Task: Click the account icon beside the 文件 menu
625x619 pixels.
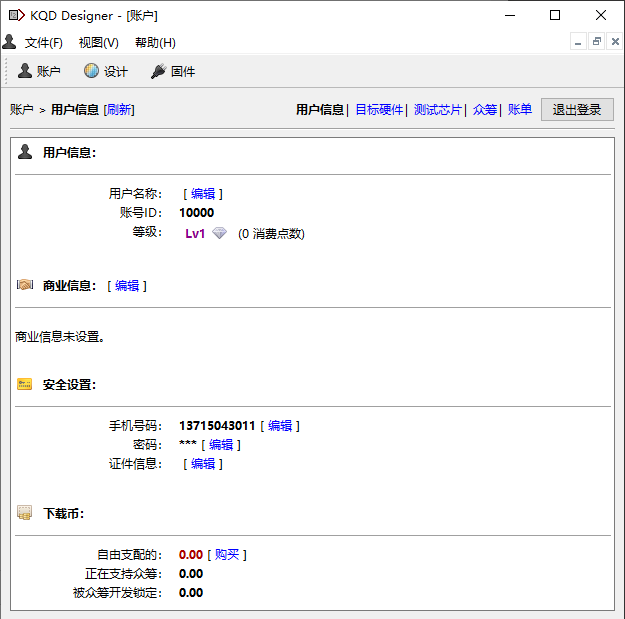Action: [x=9, y=42]
